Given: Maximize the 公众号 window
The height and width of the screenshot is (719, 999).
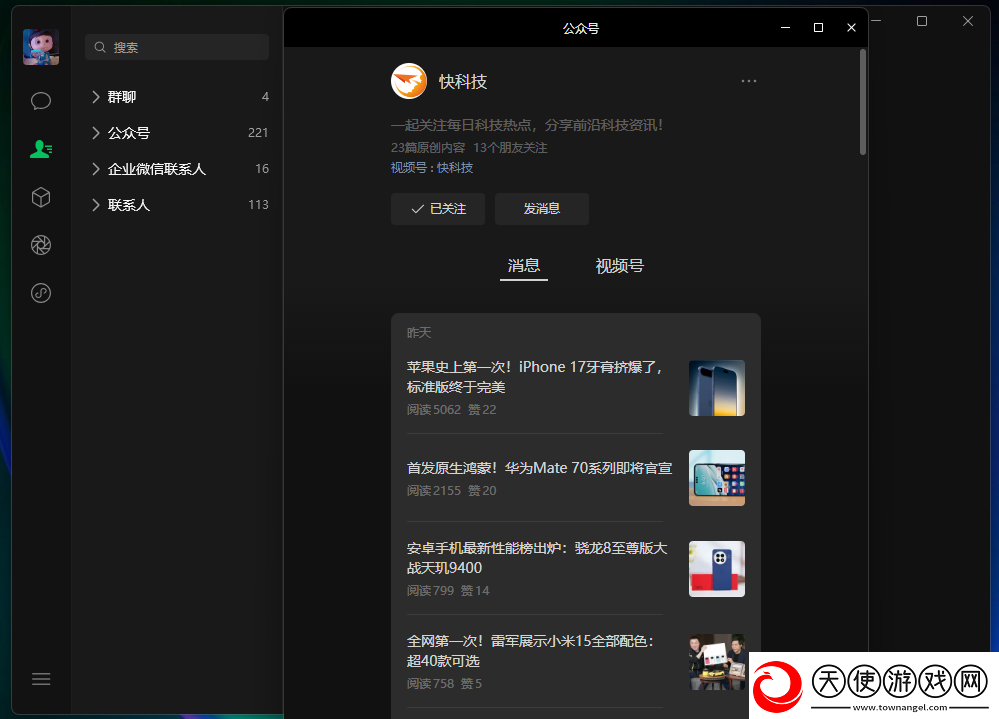Looking at the screenshot, I should (x=818, y=27).
